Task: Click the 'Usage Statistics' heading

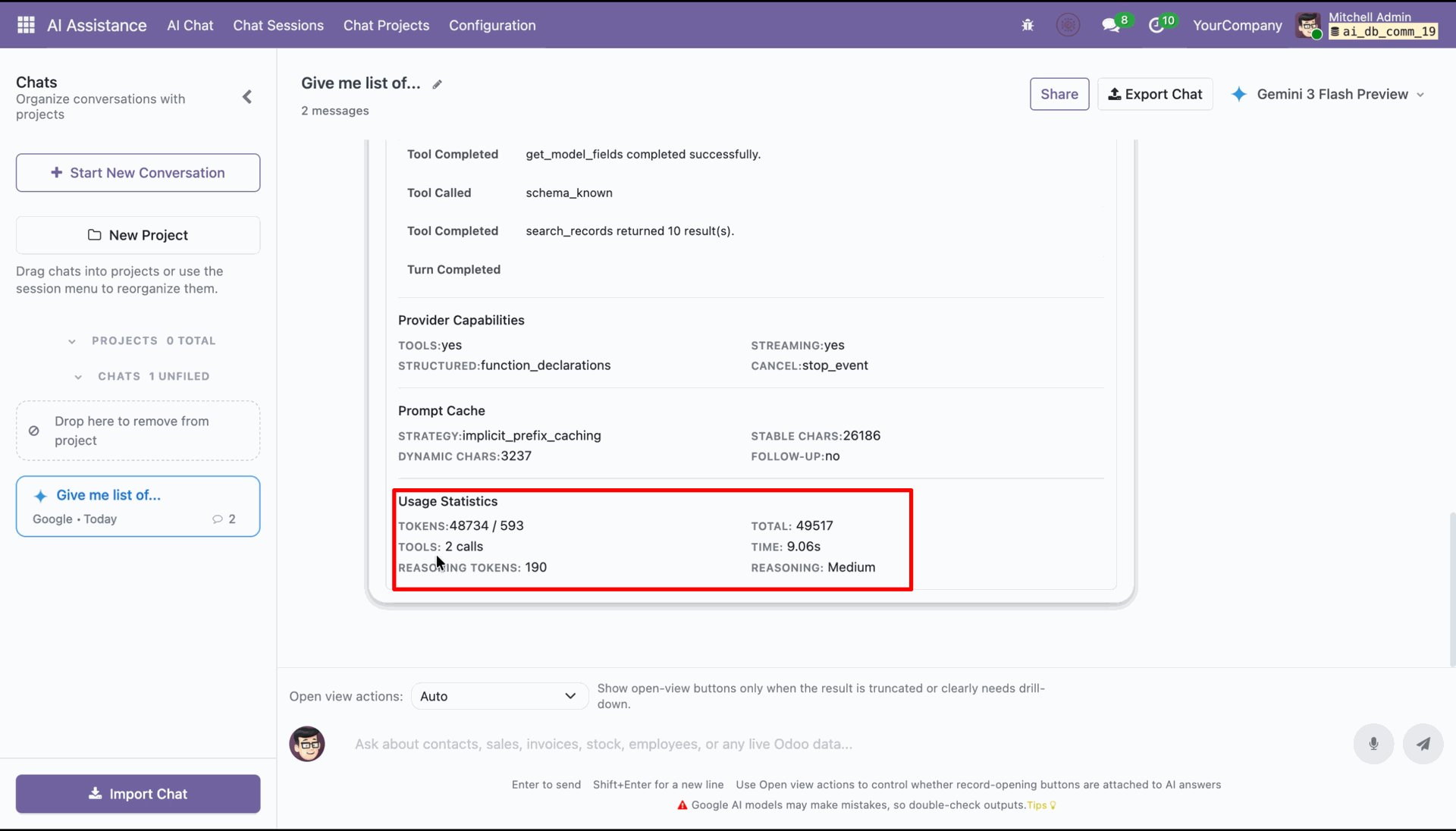Action: click(447, 501)
